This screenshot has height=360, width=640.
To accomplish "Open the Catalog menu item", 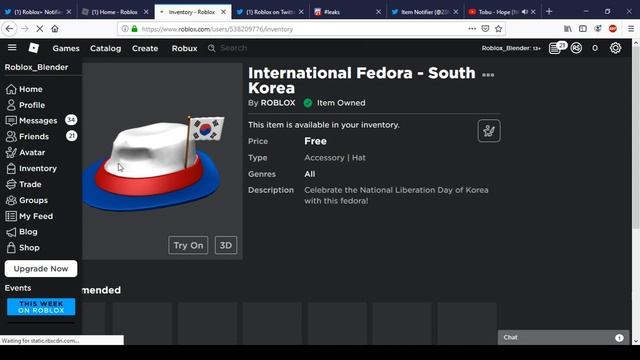I will pos(106,48).
